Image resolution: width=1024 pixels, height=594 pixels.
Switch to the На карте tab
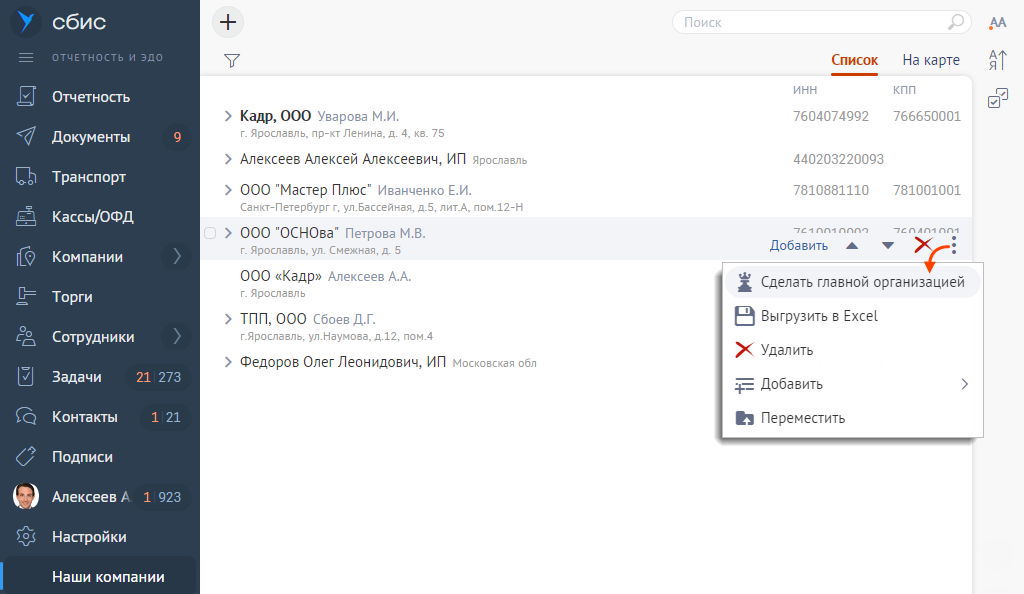click(x=930, y=60)
